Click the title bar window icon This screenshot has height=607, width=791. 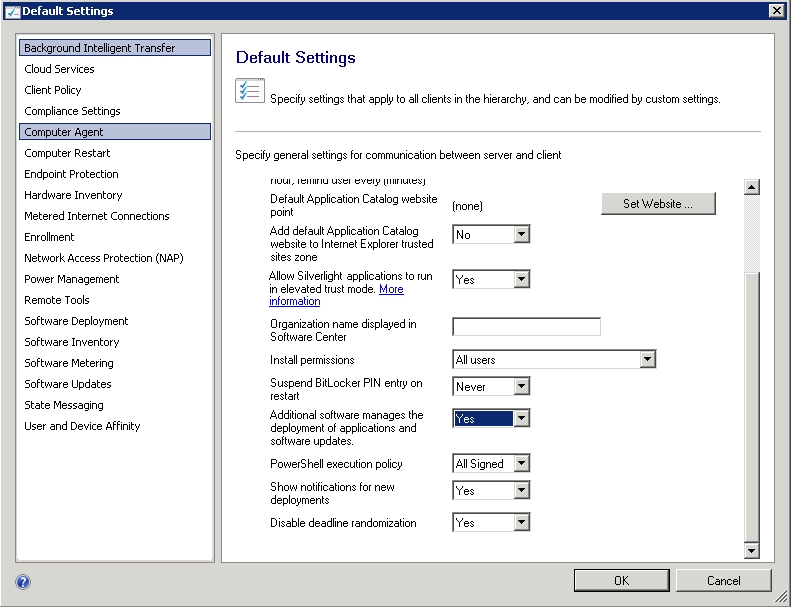point(11,11)
